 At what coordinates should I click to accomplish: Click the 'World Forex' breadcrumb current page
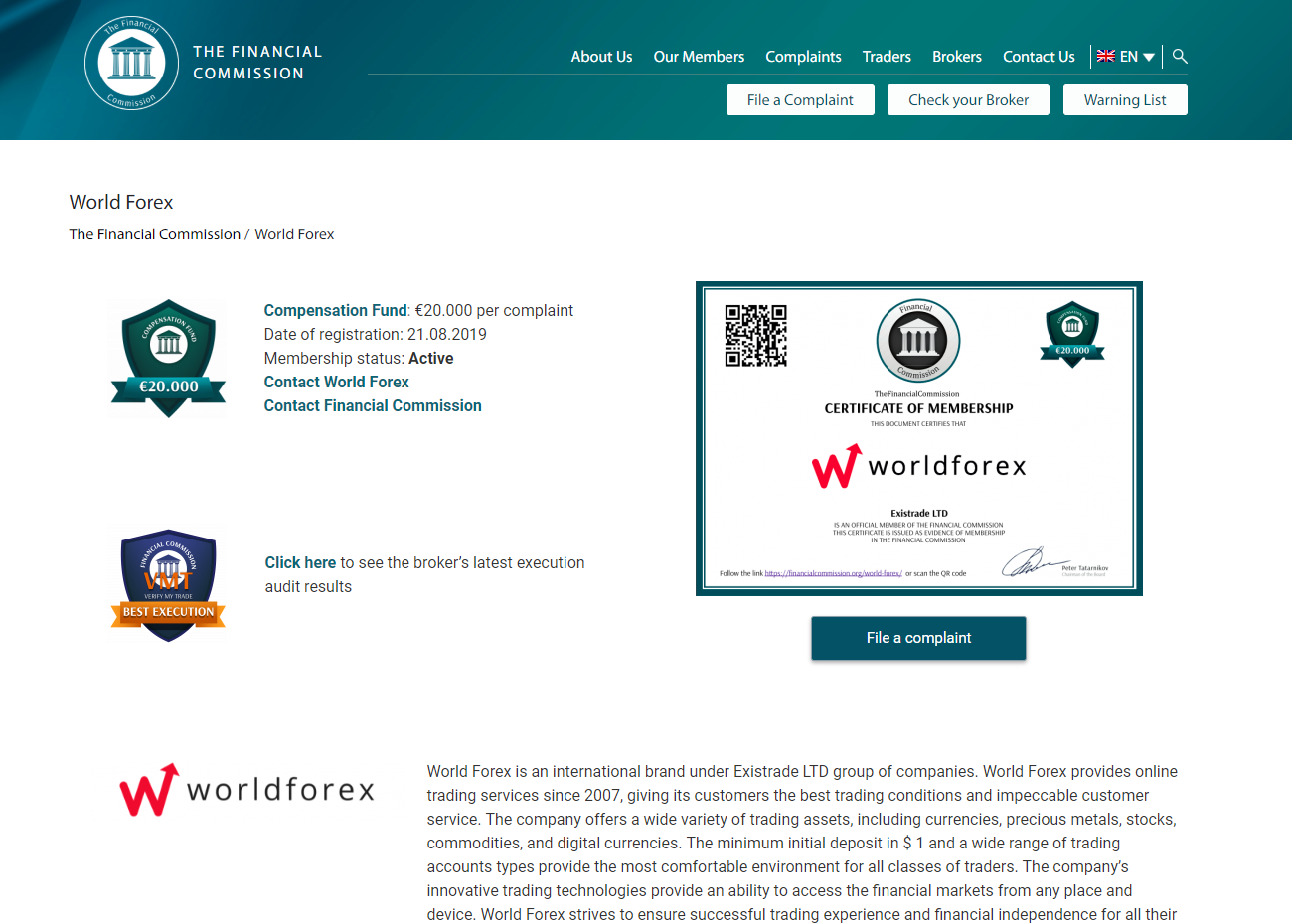coord(294,234)
